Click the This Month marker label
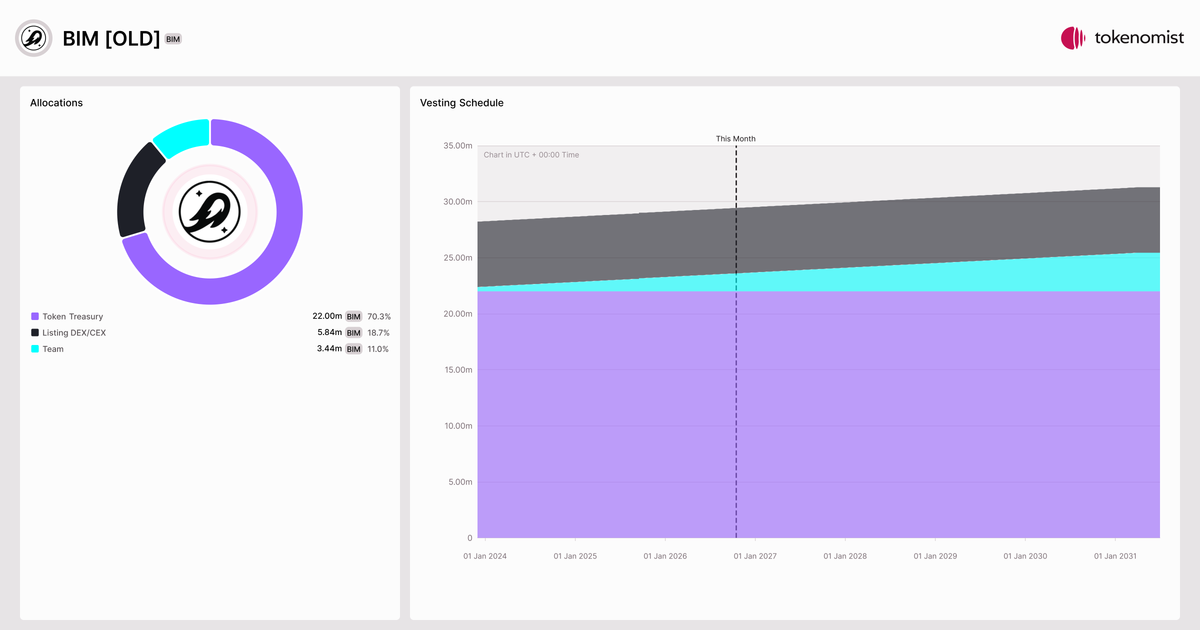Viewport: 1200px width, 630px height. [736, 139]
